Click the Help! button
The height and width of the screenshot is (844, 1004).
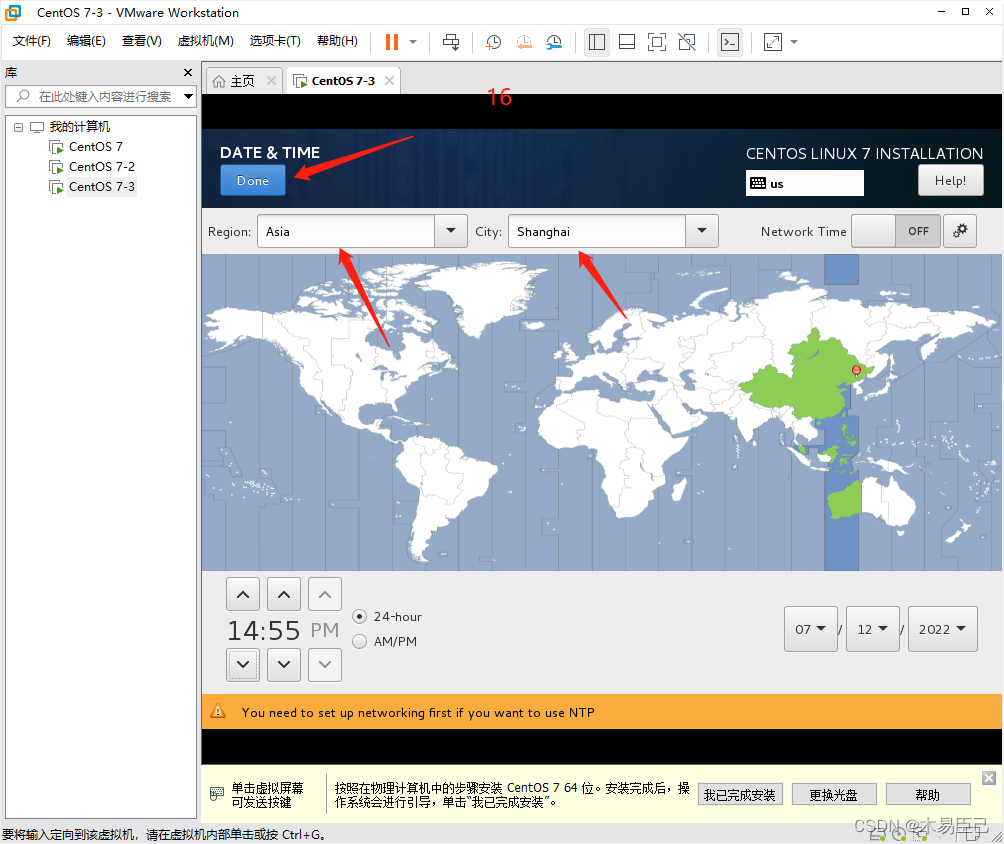click(x=950, y=181)
